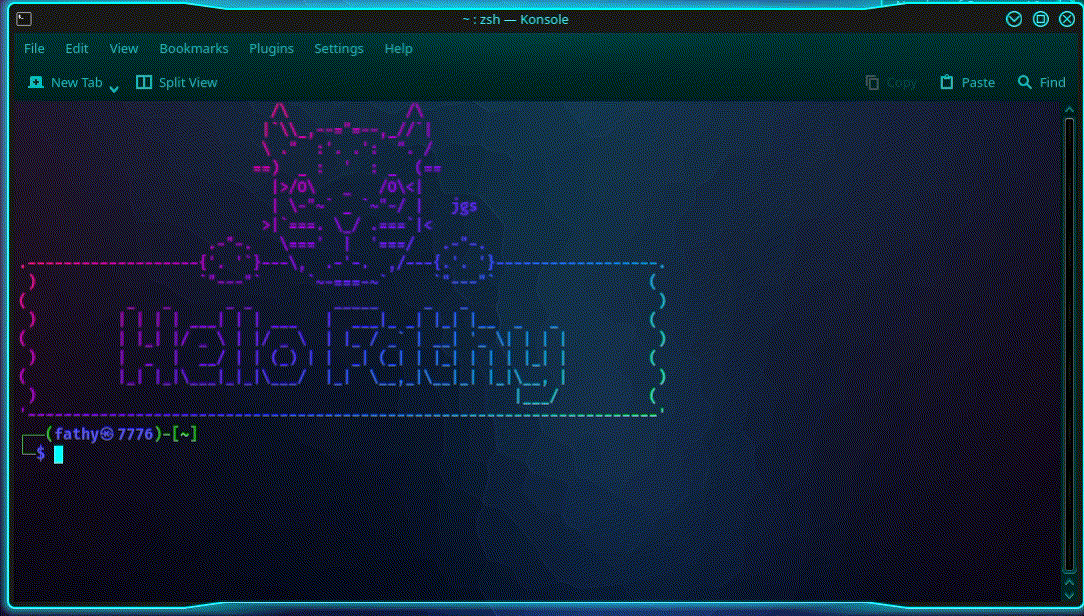
Task: Click the '[~]' directory in prompt
Action: [x=185, y=434]
